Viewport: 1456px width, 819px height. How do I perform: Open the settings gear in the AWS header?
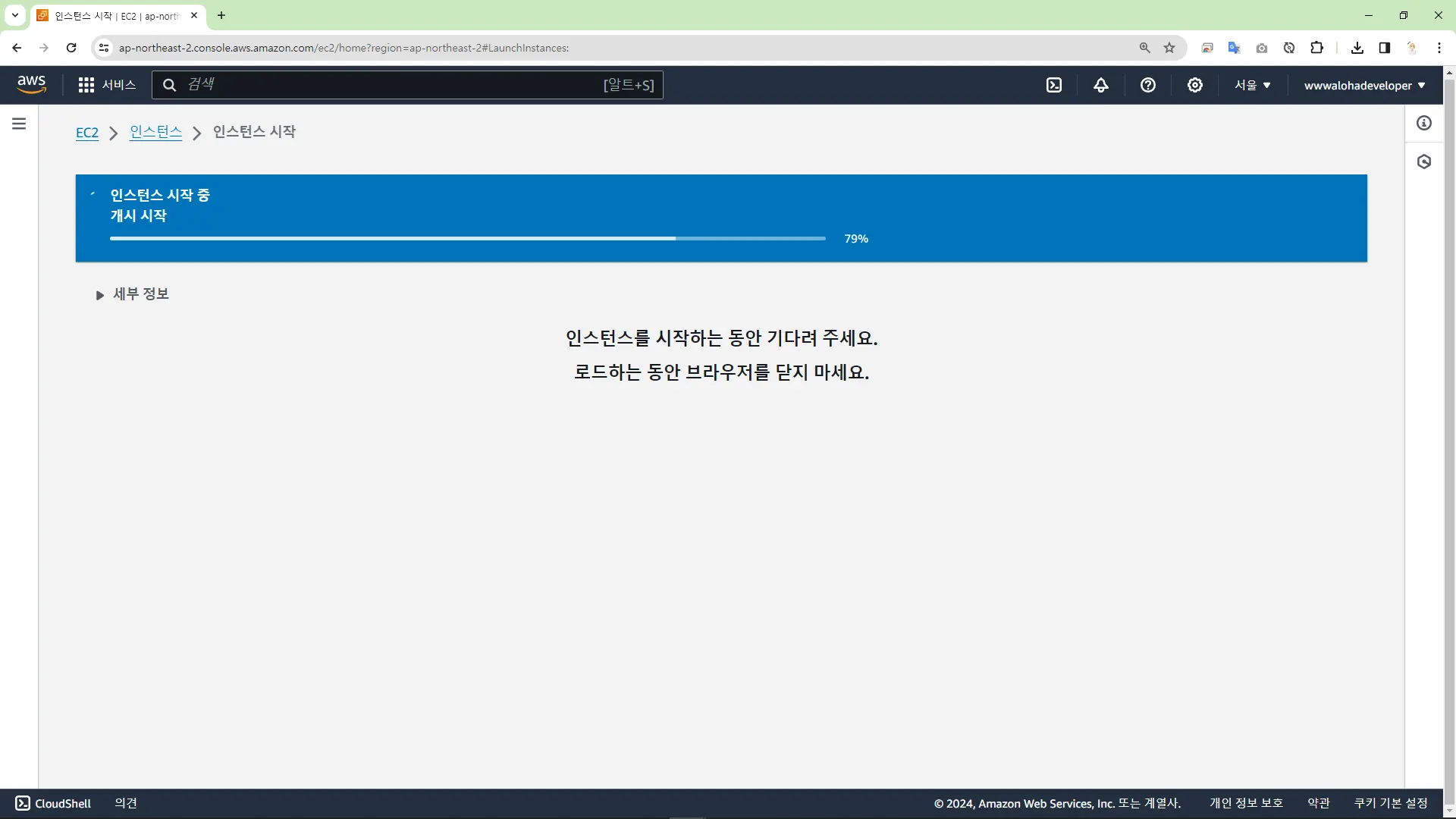pyautogui.click(x=1195, y=85)
